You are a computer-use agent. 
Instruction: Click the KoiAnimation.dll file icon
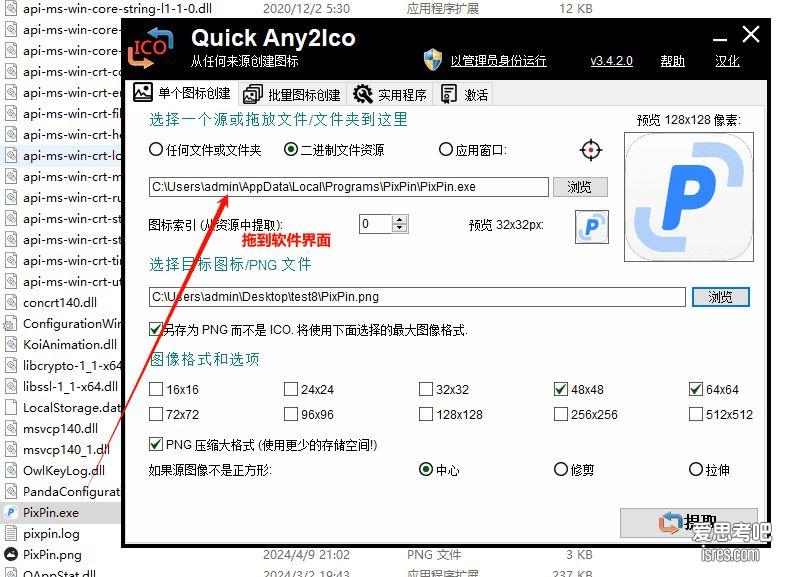[11, 344]
